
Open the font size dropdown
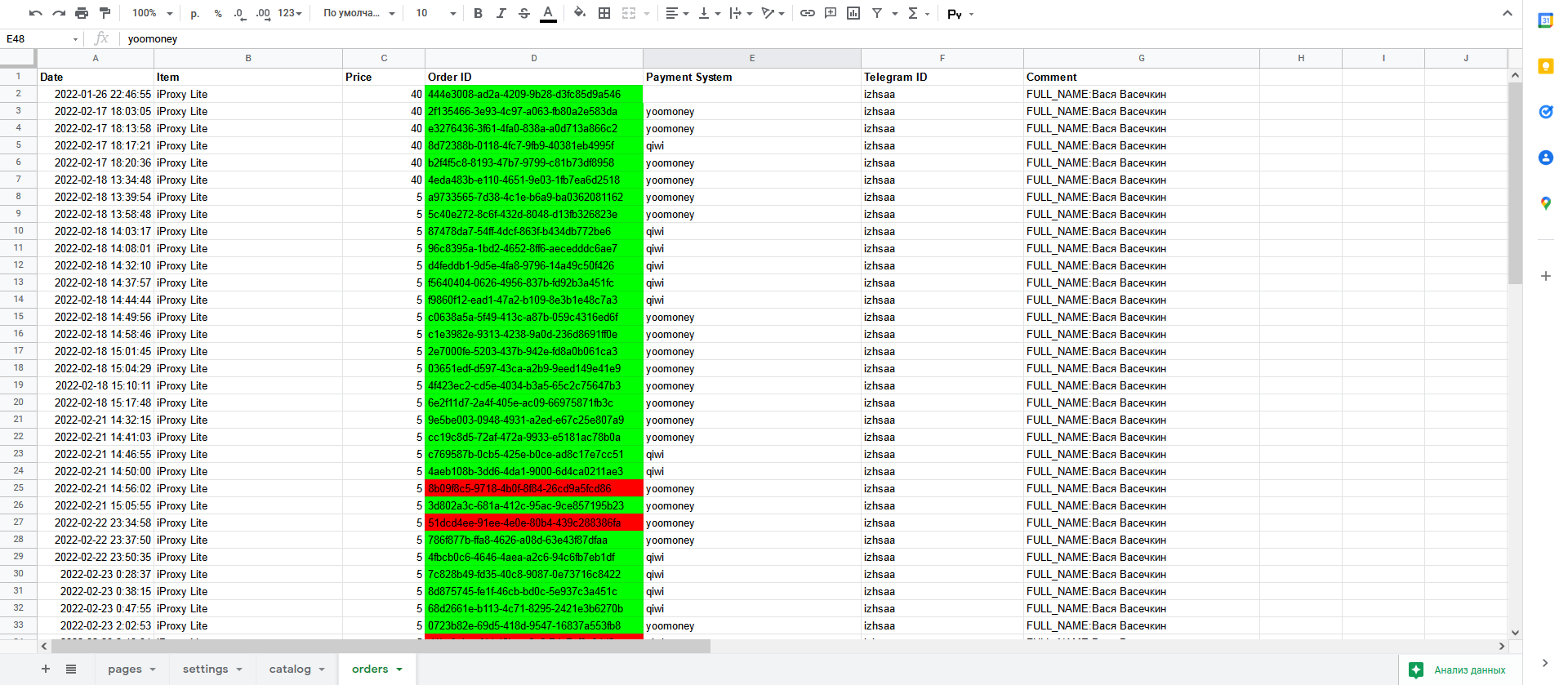[x=435, y=13]
